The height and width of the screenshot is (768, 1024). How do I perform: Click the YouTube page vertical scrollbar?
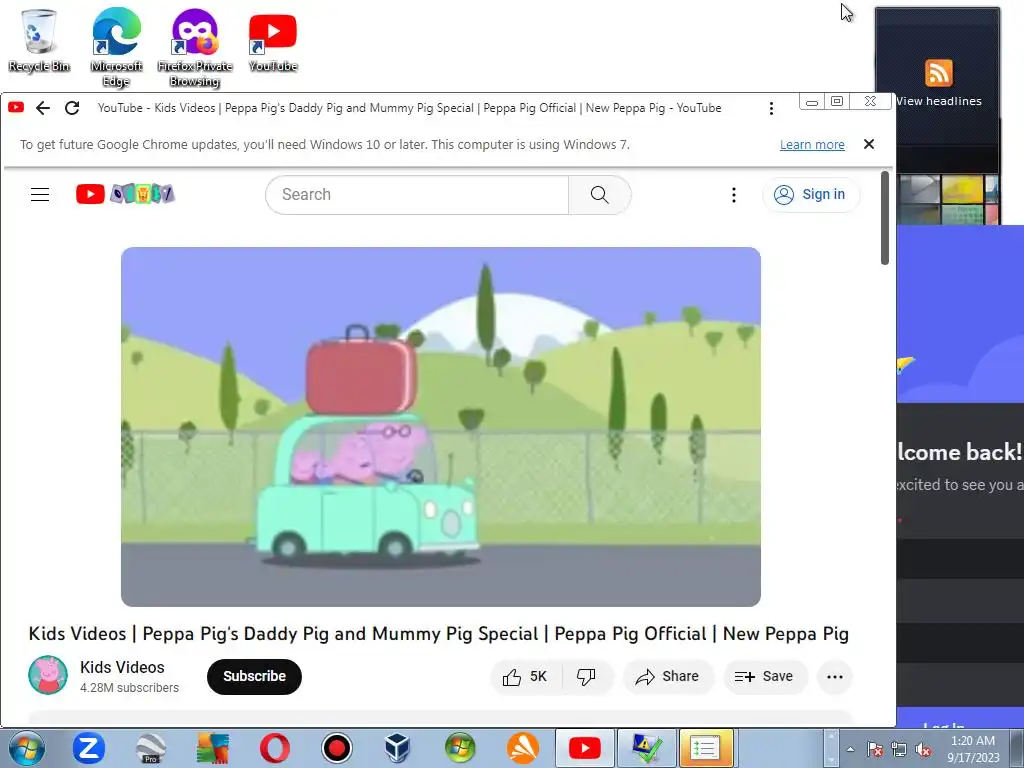point(885,218)
